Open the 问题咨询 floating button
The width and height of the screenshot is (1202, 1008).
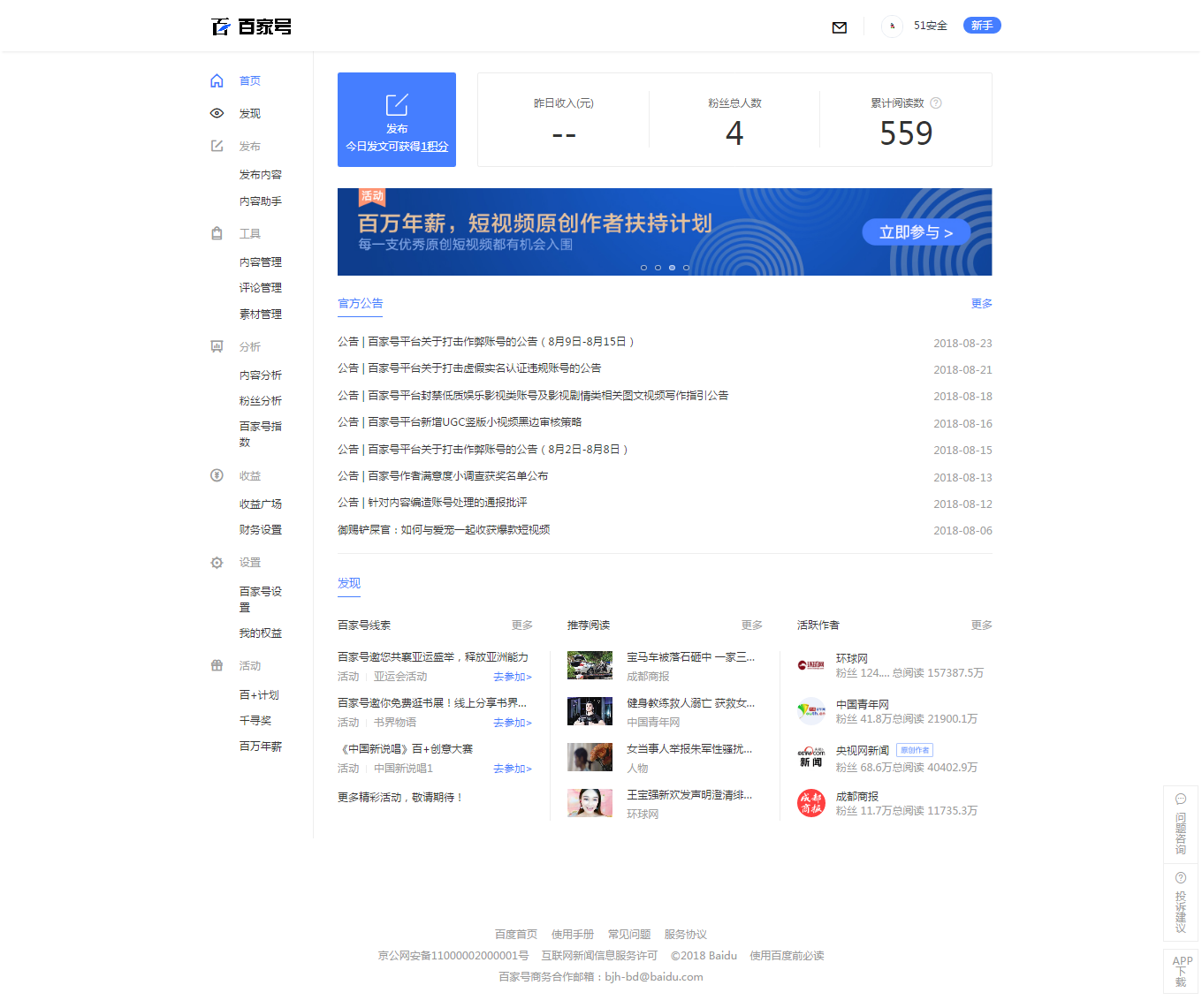click(x=1181, y=824)
